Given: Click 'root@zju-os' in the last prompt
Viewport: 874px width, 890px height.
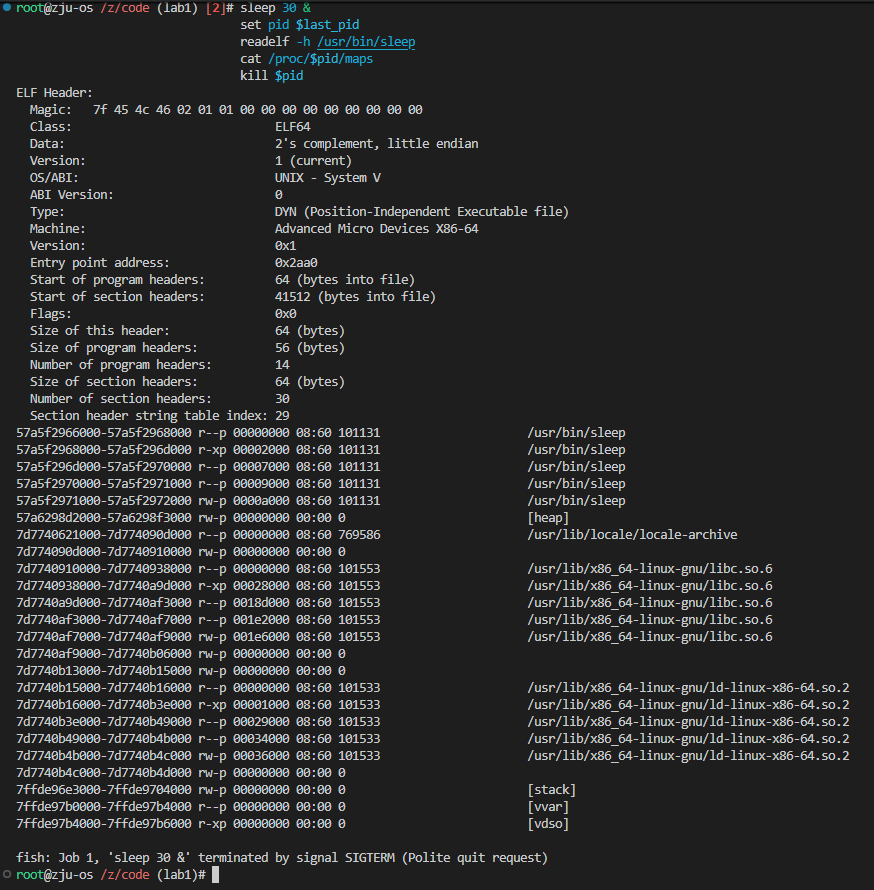Looking at the screenshot, I should coord(54,875).
